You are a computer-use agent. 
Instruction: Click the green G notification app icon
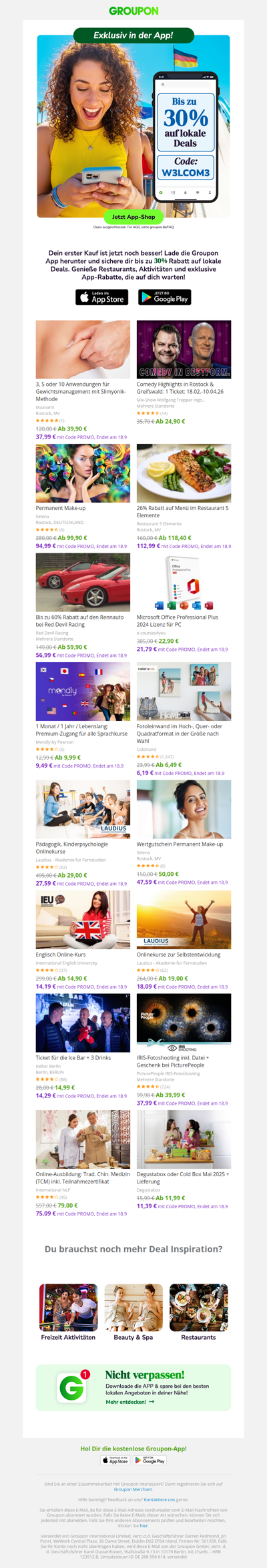(x=72, y=1388)
